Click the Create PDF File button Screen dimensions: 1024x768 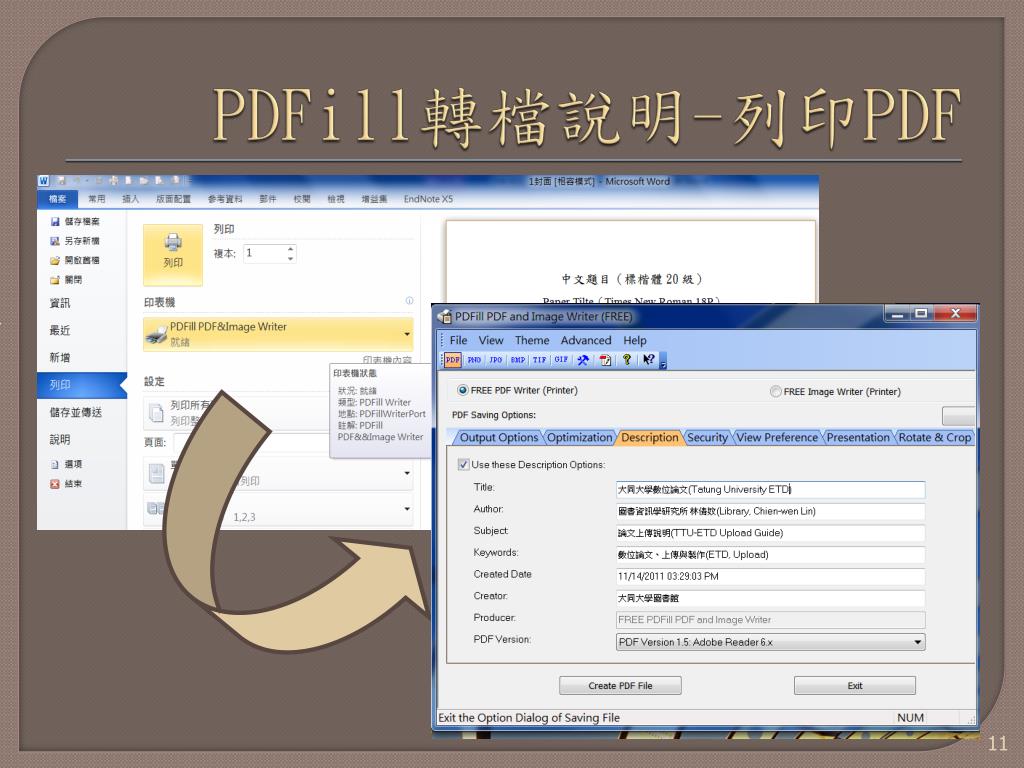tap(620, 686)
